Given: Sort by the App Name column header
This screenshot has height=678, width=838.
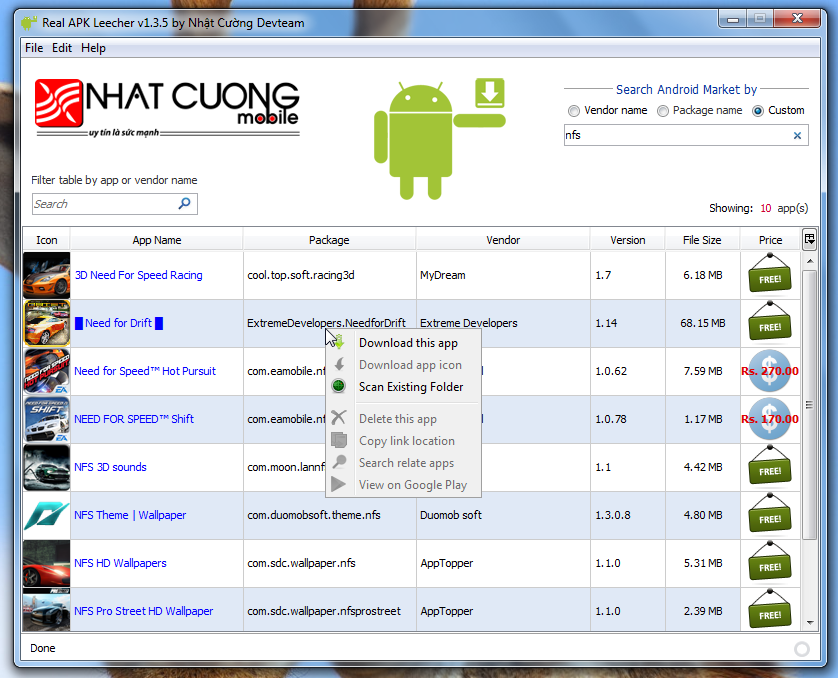Looking at the screenshot, I should click(x=157, y=240).
